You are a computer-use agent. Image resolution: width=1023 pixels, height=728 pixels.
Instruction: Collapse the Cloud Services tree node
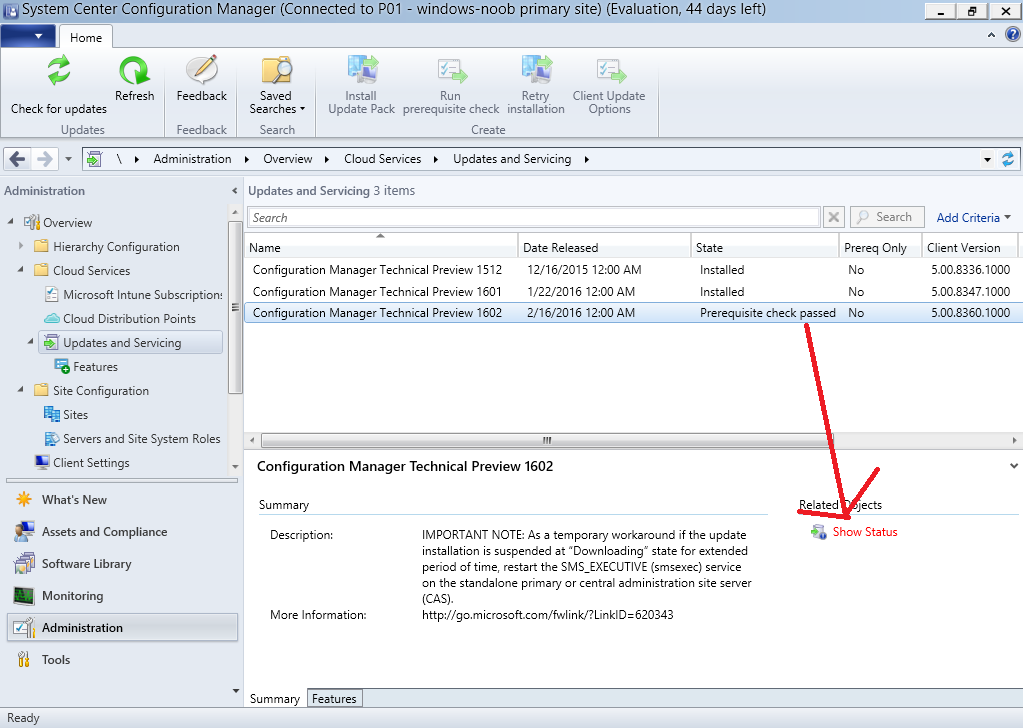pyautogui.click(x=21, y=269)
